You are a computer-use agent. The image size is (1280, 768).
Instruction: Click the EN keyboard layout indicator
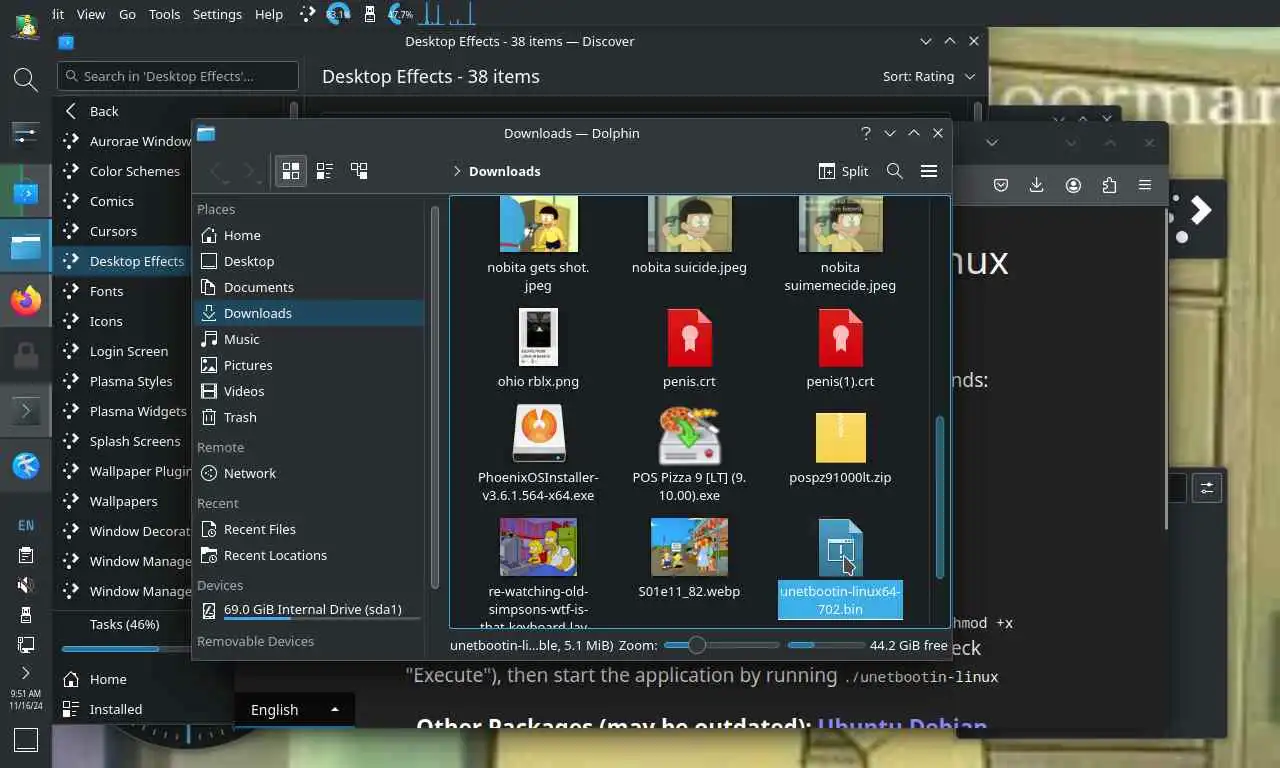(x=26, y=525)
